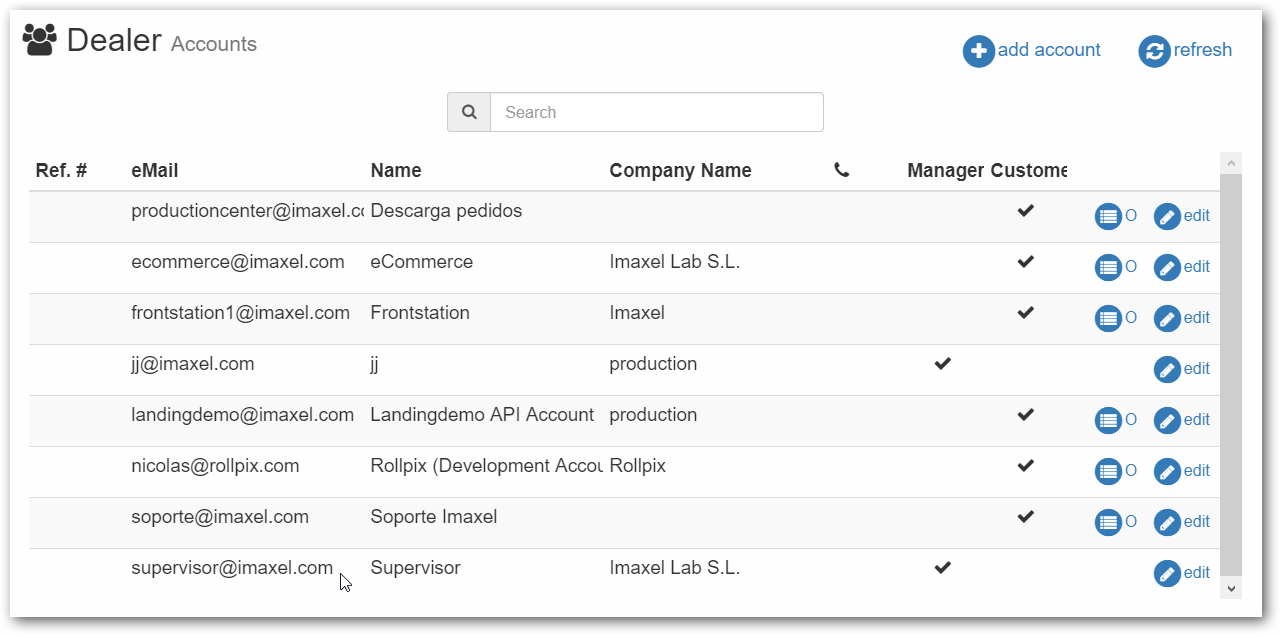Image resolution: width=1280 pixels, height=635 pixels.
Task: Click company Imaxel Lab S.L. in Supervisor row
Action: 675,568
